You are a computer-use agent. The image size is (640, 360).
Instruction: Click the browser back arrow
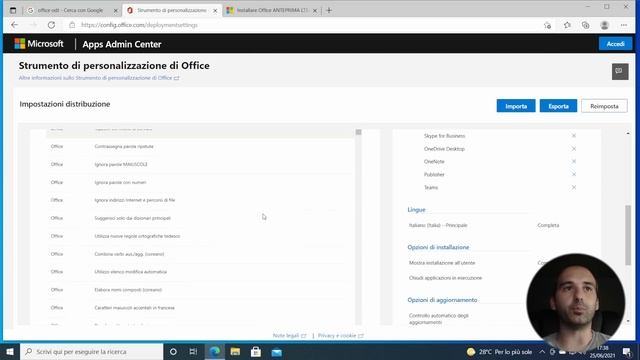pyautogui.click(x=15, y=25)
